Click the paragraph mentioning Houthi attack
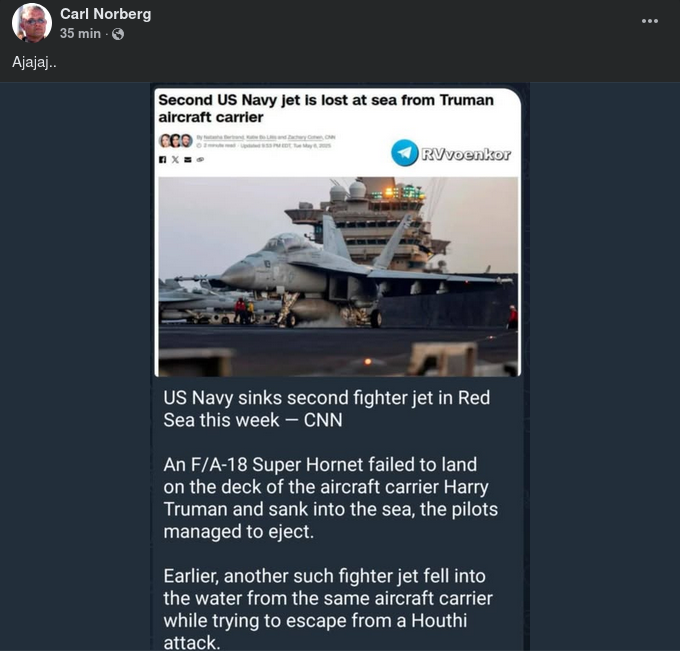Screen dimensions: 680x651 click(x=328, y=610)
